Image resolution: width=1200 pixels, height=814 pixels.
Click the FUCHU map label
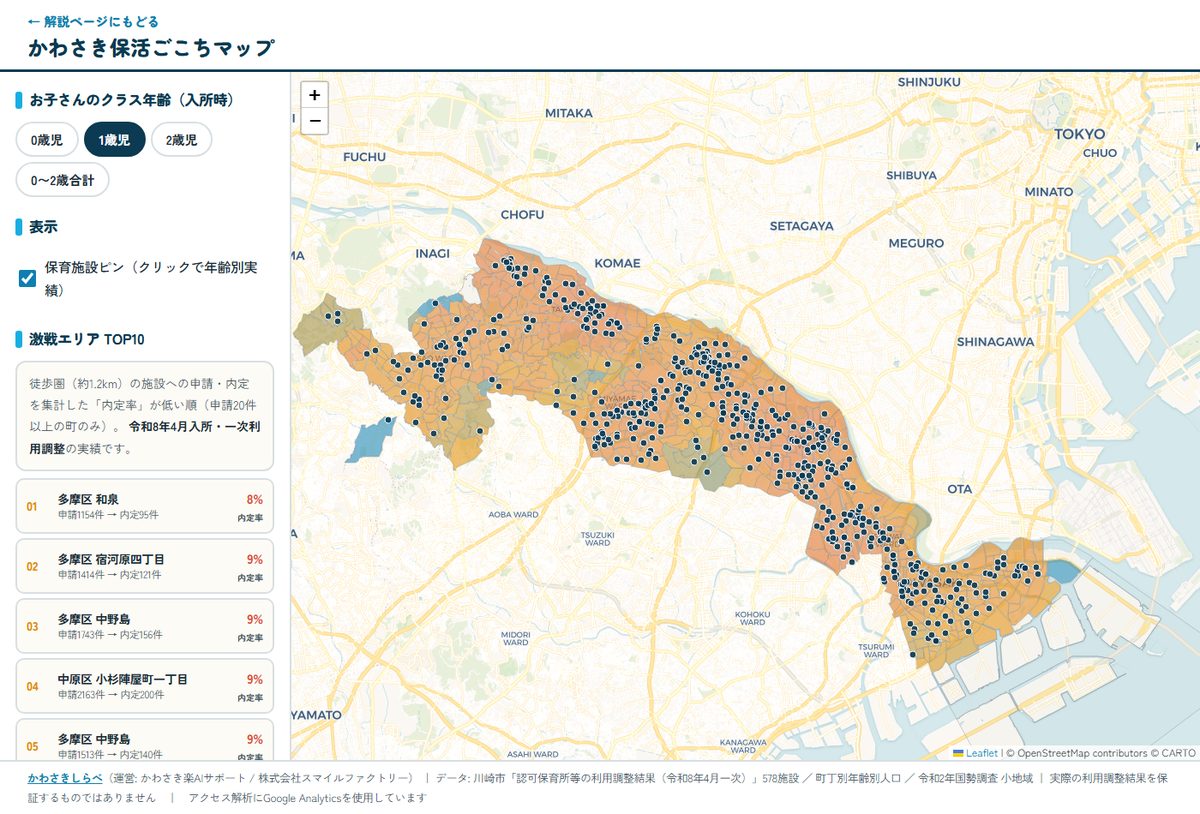(x=364, y=157)
